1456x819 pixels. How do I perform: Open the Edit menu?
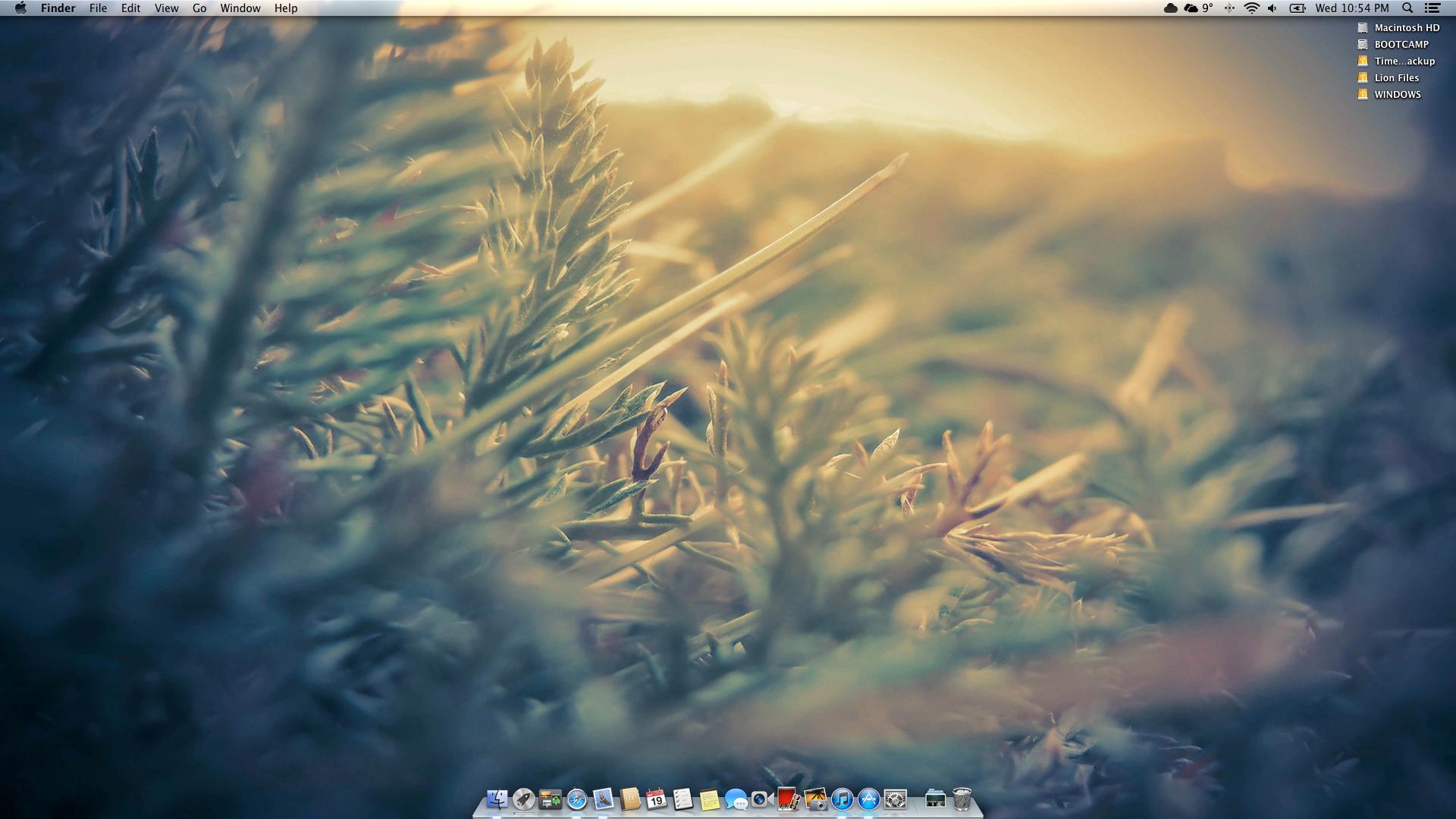(130, 8)
